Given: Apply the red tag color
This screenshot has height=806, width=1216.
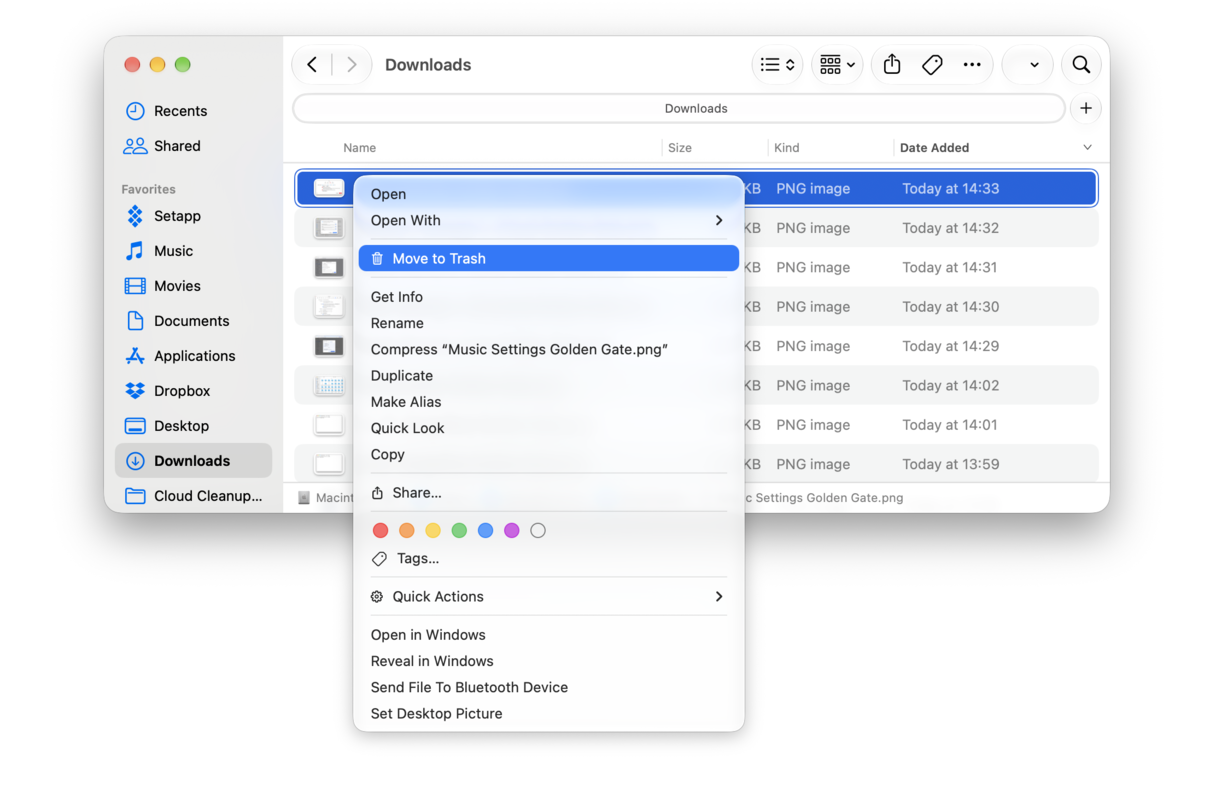Looking at the screenshot, I should 380,531.
